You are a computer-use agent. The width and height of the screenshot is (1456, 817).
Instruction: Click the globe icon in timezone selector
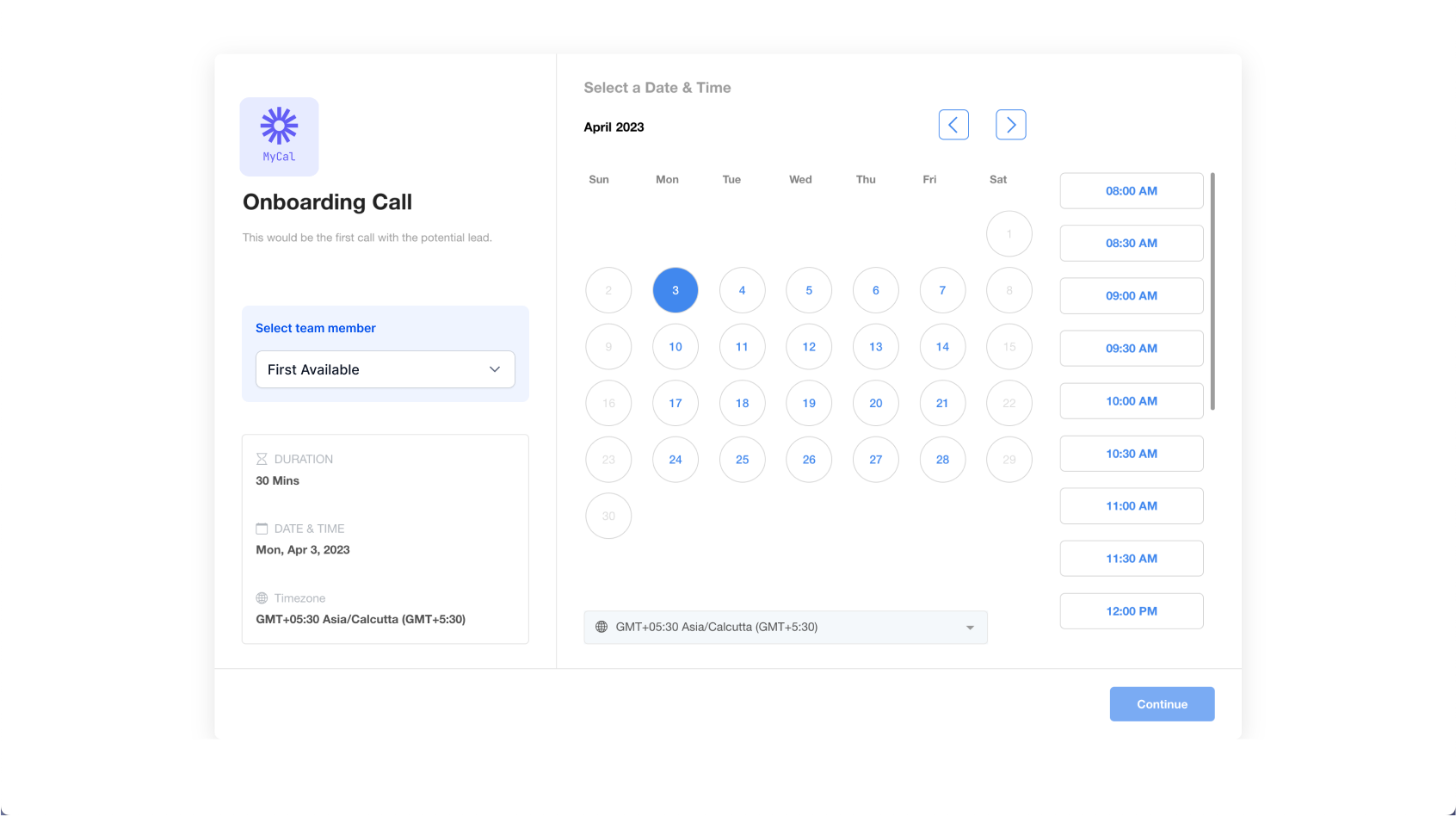click(602, 627)
